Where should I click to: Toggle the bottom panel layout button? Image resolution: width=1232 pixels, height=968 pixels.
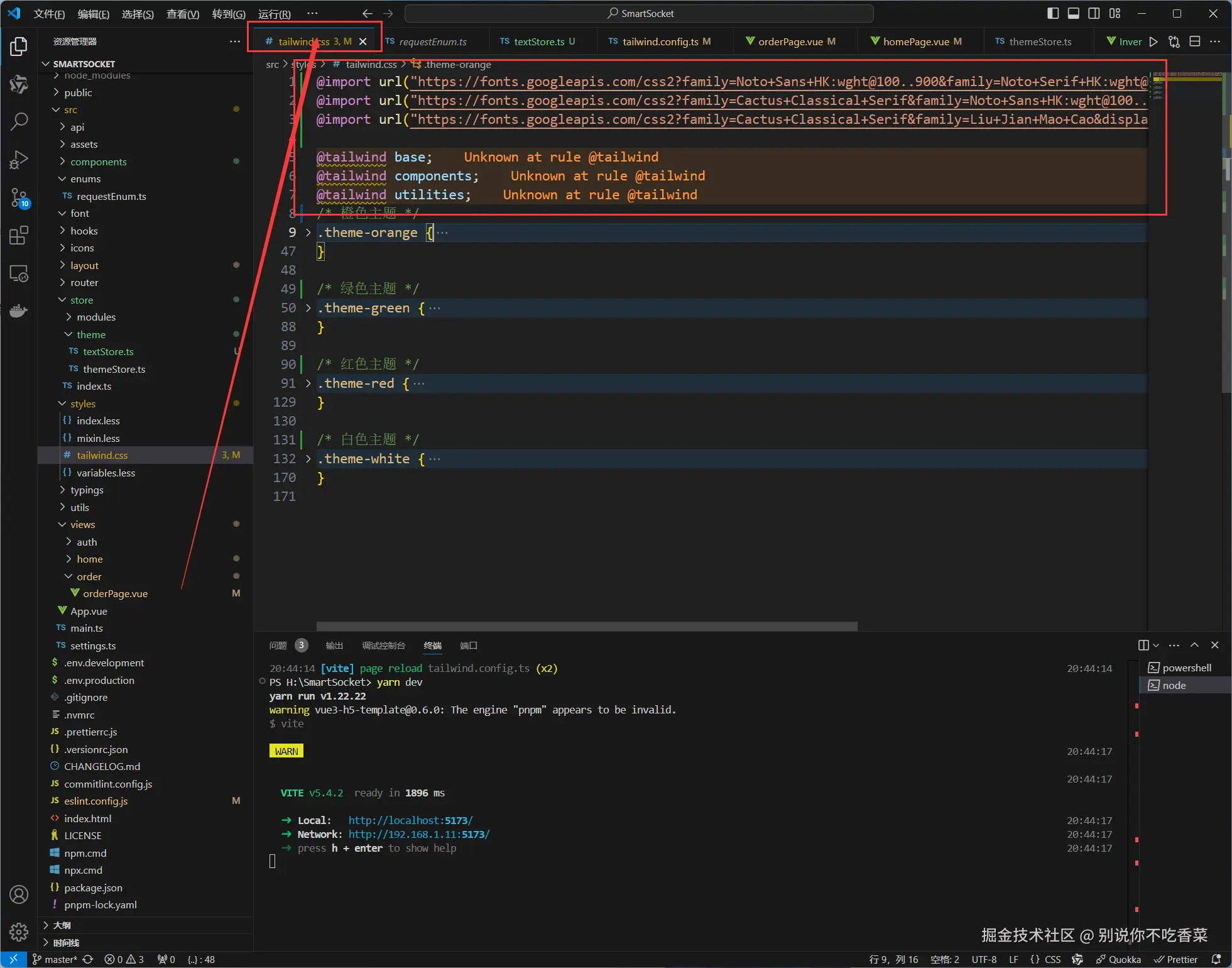point(1074,13)
